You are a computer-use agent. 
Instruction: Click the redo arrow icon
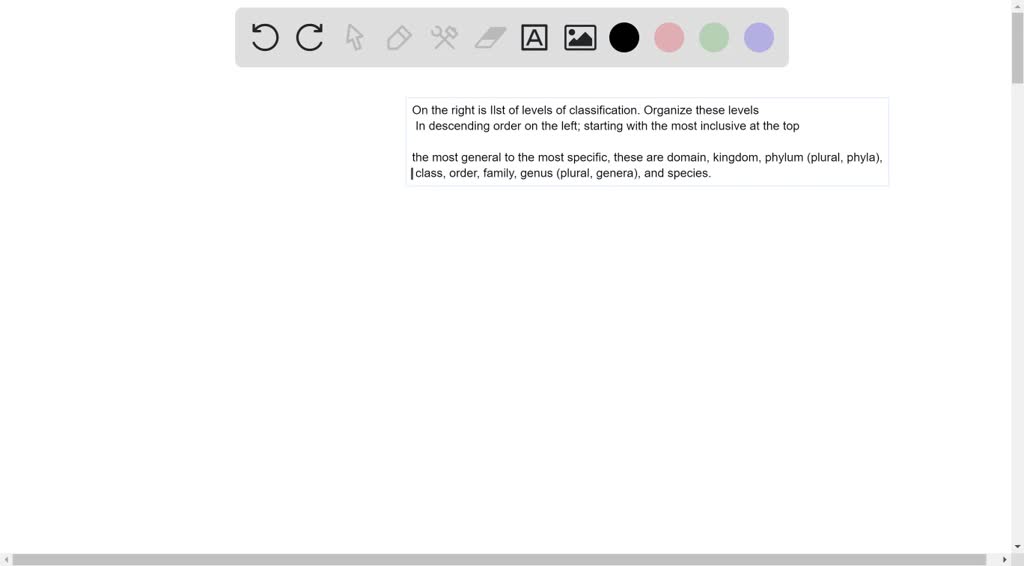[x=310, y=37]
